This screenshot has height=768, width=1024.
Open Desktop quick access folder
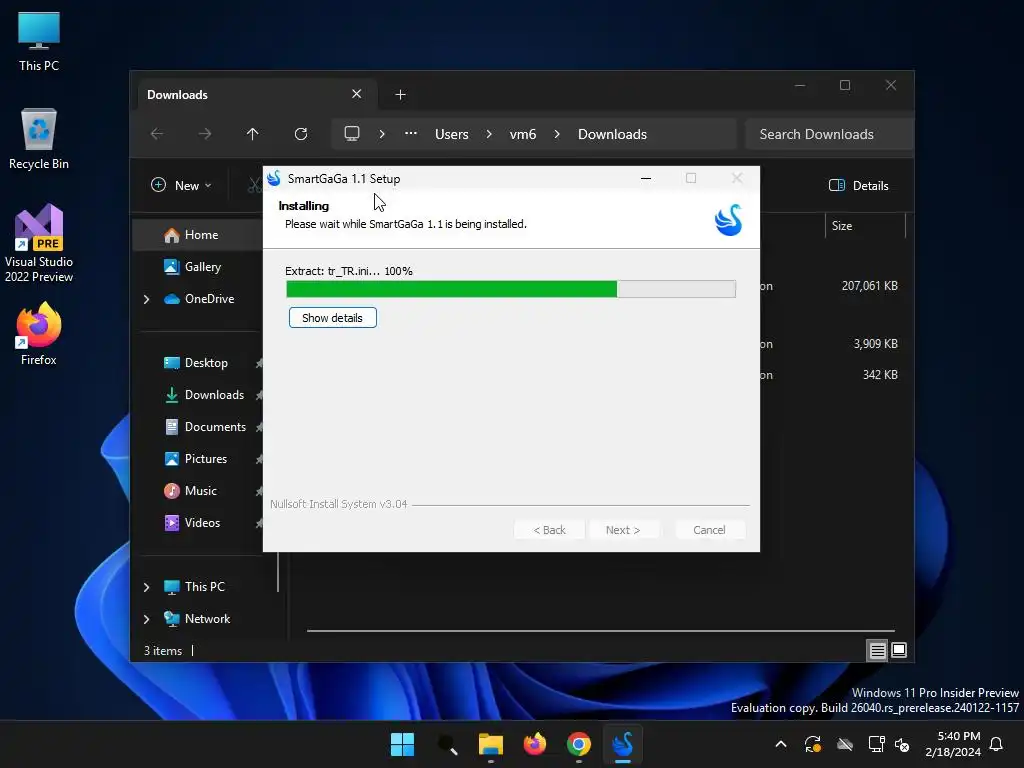pos(199,363)
